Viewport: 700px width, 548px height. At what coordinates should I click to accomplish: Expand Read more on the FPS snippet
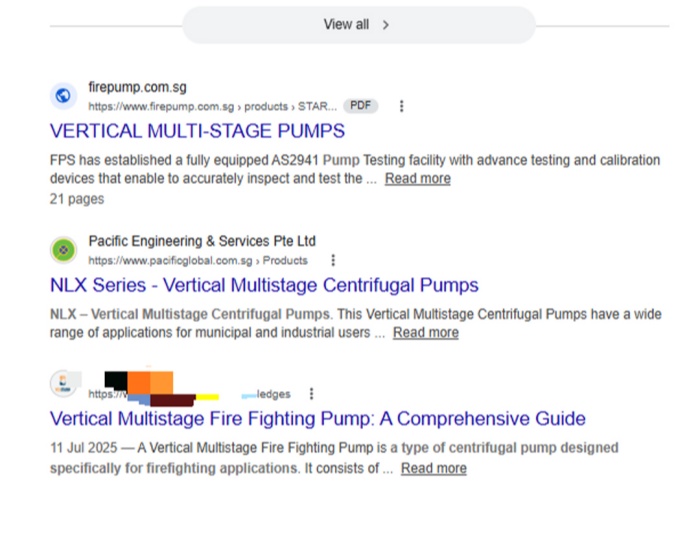pyautogui.click(x=417, y=179)
